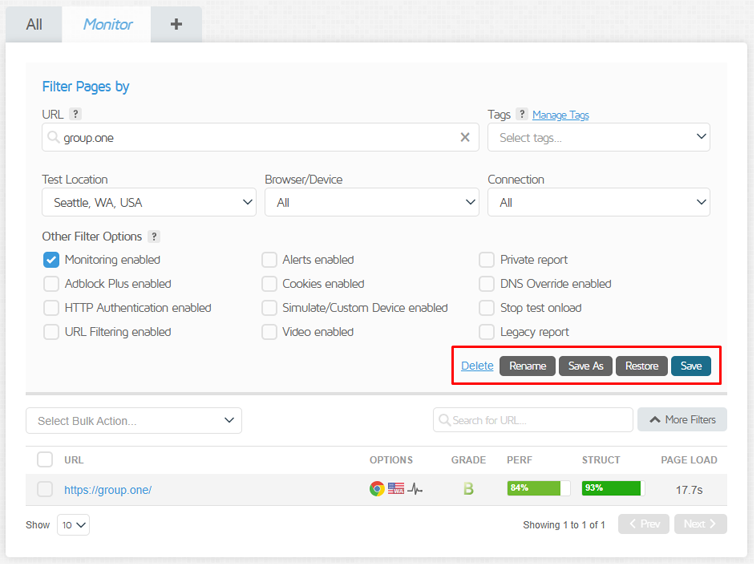Tick the Private report checkbox
This screenshot has width=754, height=564.
tap(486, 260)
